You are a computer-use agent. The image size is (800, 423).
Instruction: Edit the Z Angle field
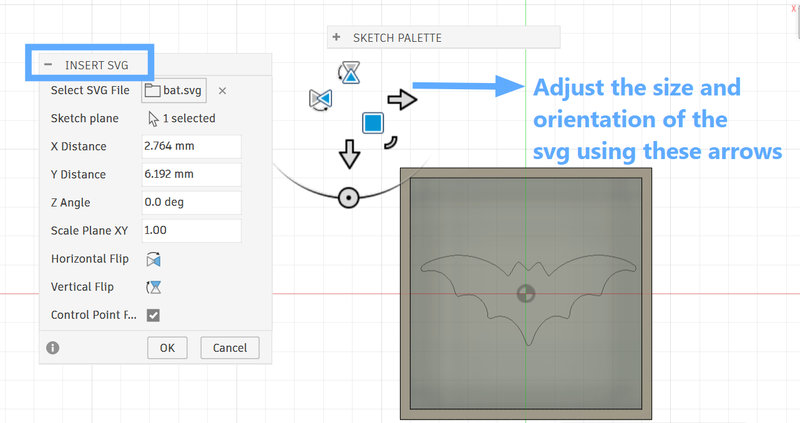(191, 202)
